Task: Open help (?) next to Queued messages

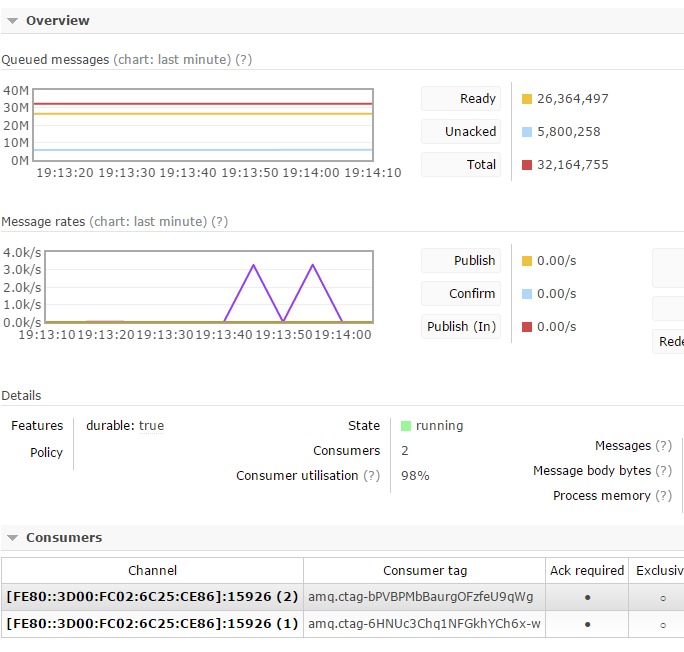Action: 243,60
